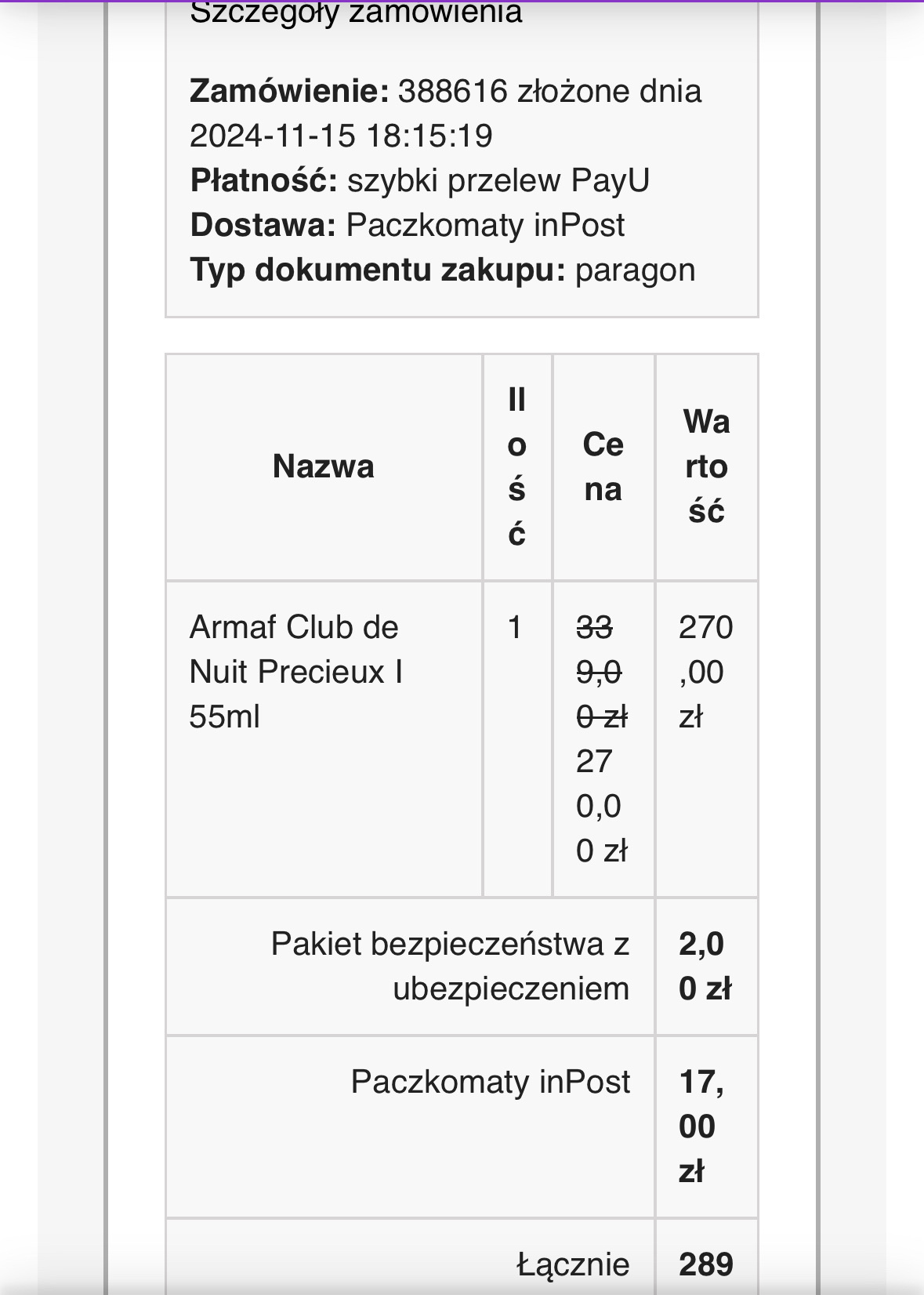Click the product quantity 1 cell
This screenshot has width=924, height=1295.
(x=515, y=628)
